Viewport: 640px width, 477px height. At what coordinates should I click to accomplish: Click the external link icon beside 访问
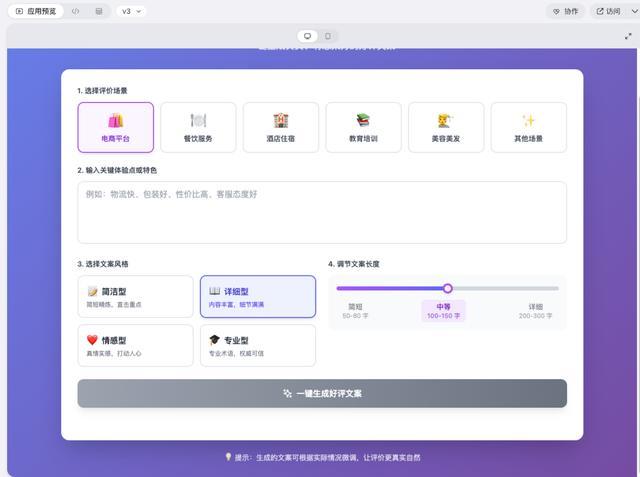pos(600,11)
